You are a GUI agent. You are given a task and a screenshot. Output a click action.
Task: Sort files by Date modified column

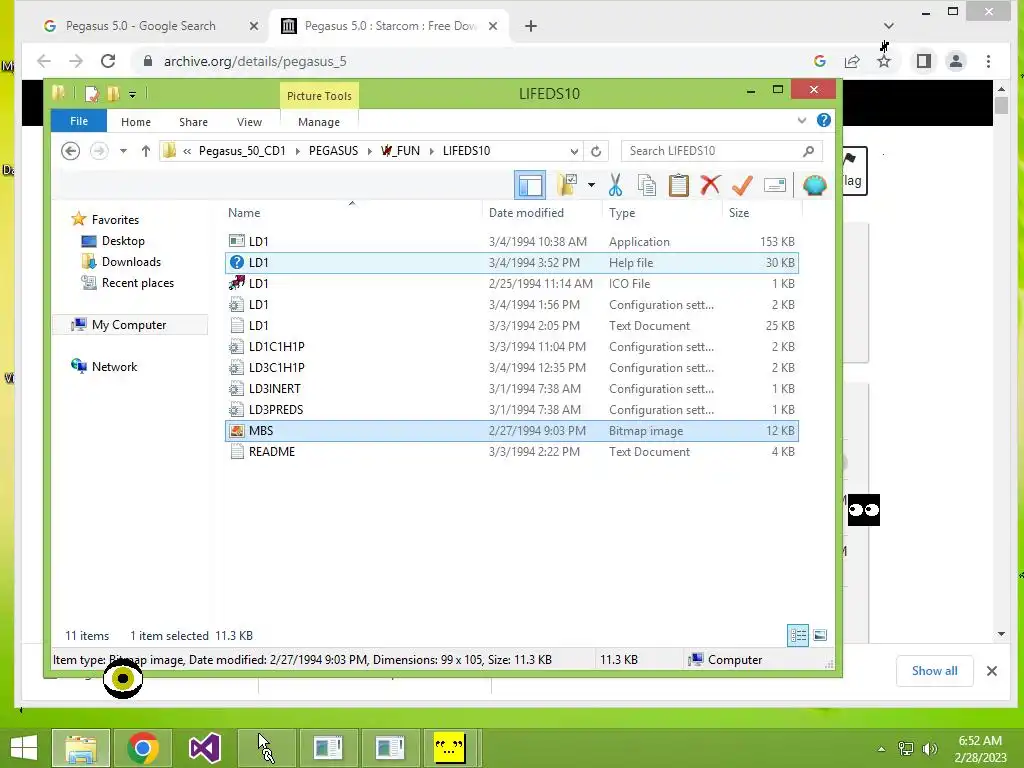(526, 213)
